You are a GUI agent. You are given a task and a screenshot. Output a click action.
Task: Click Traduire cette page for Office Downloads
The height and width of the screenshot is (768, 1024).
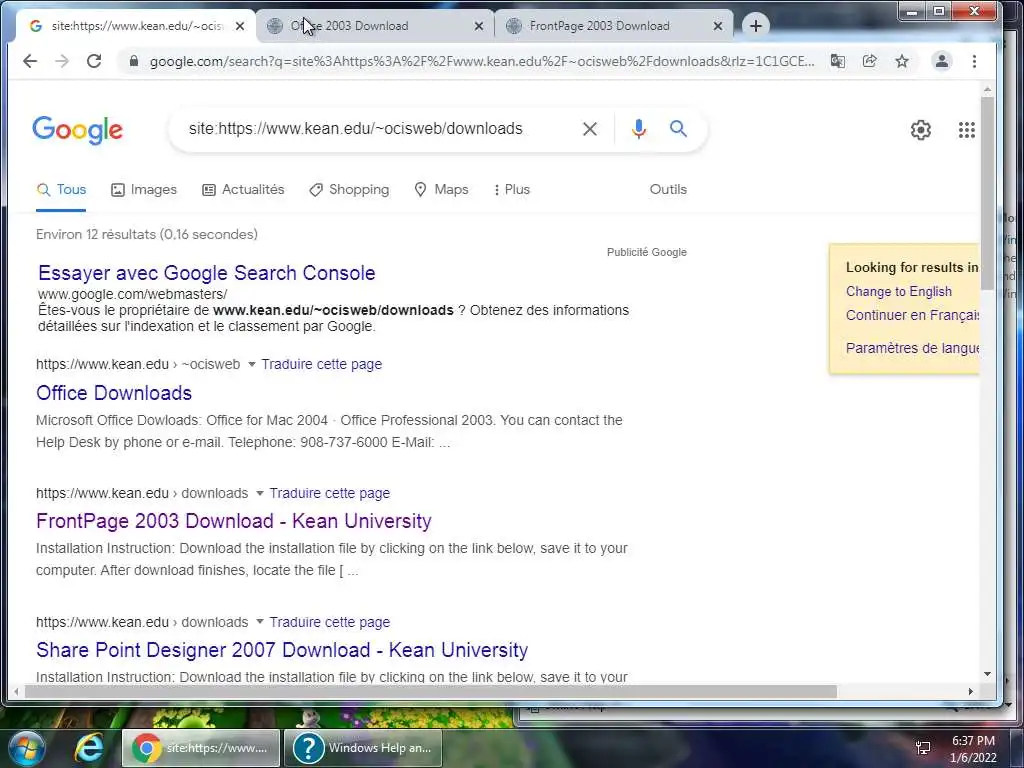pos(321,364)
